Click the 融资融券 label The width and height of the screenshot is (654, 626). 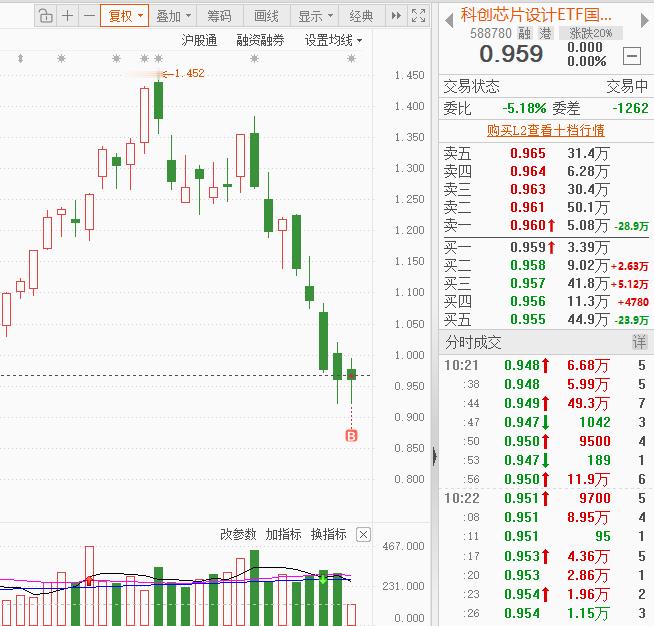click(260, 40)
